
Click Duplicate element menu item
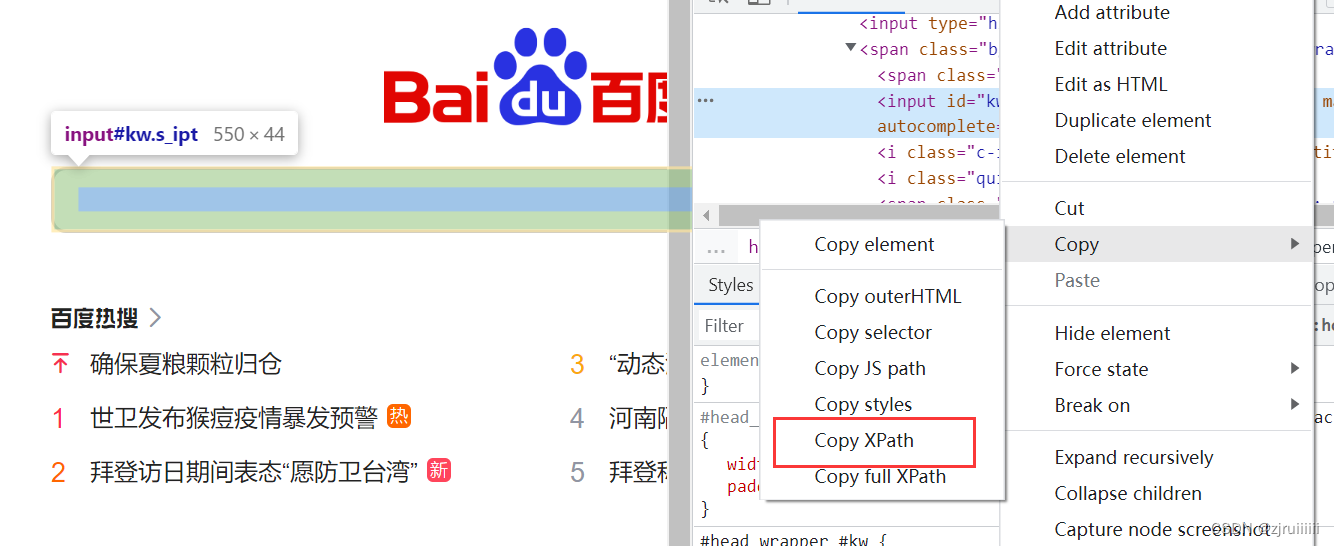point(1133,121)
